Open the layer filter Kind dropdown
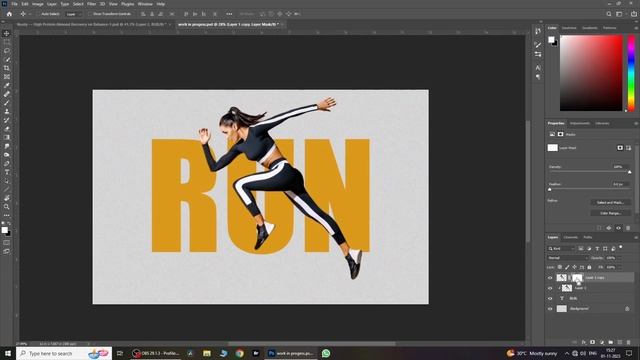The image size is (640, 360). coord(561,248)
